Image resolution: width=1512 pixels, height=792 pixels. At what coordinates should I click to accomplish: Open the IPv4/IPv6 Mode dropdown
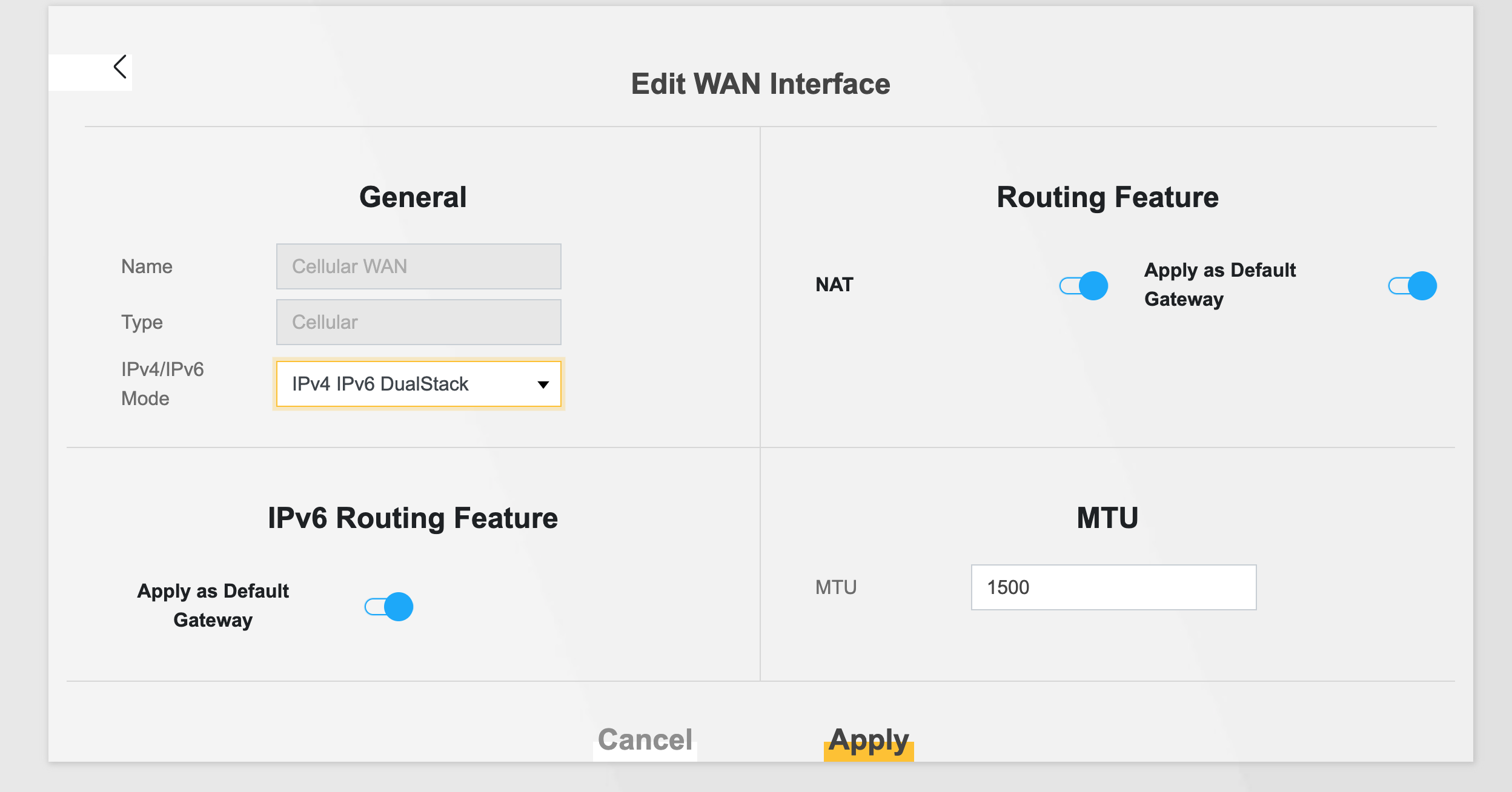(419, 384)
